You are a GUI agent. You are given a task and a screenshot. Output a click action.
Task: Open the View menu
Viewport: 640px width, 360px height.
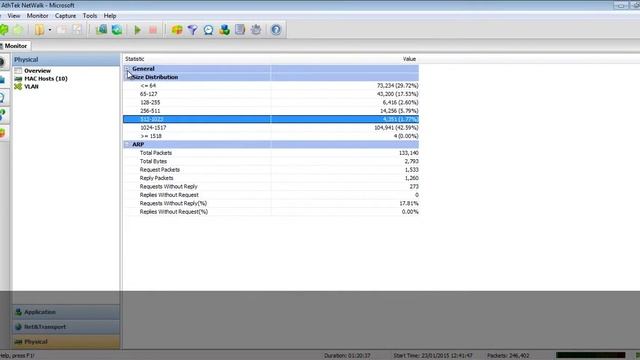13,16
